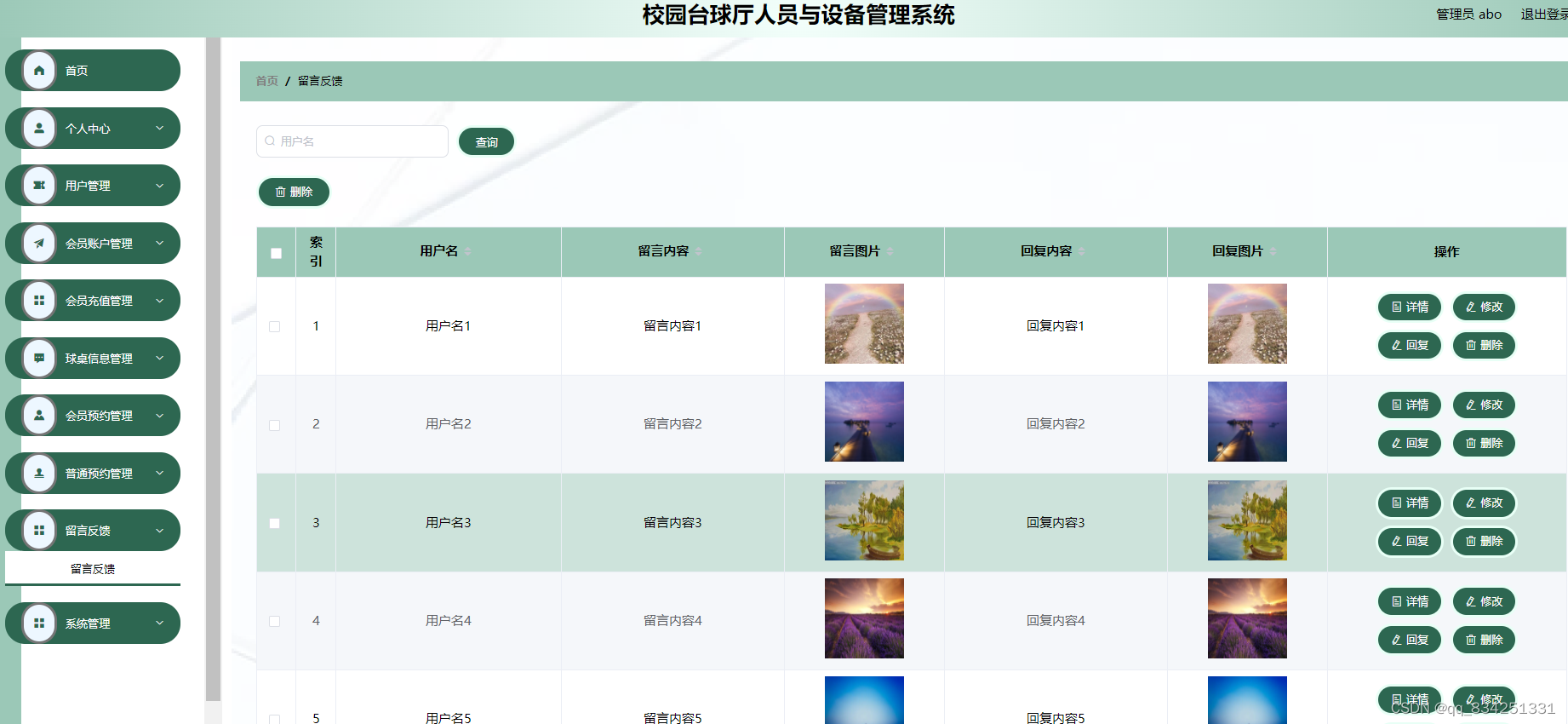Open the 首页 sidebar menu item
Screen dimensions: 1568x724
click(93, 71)
